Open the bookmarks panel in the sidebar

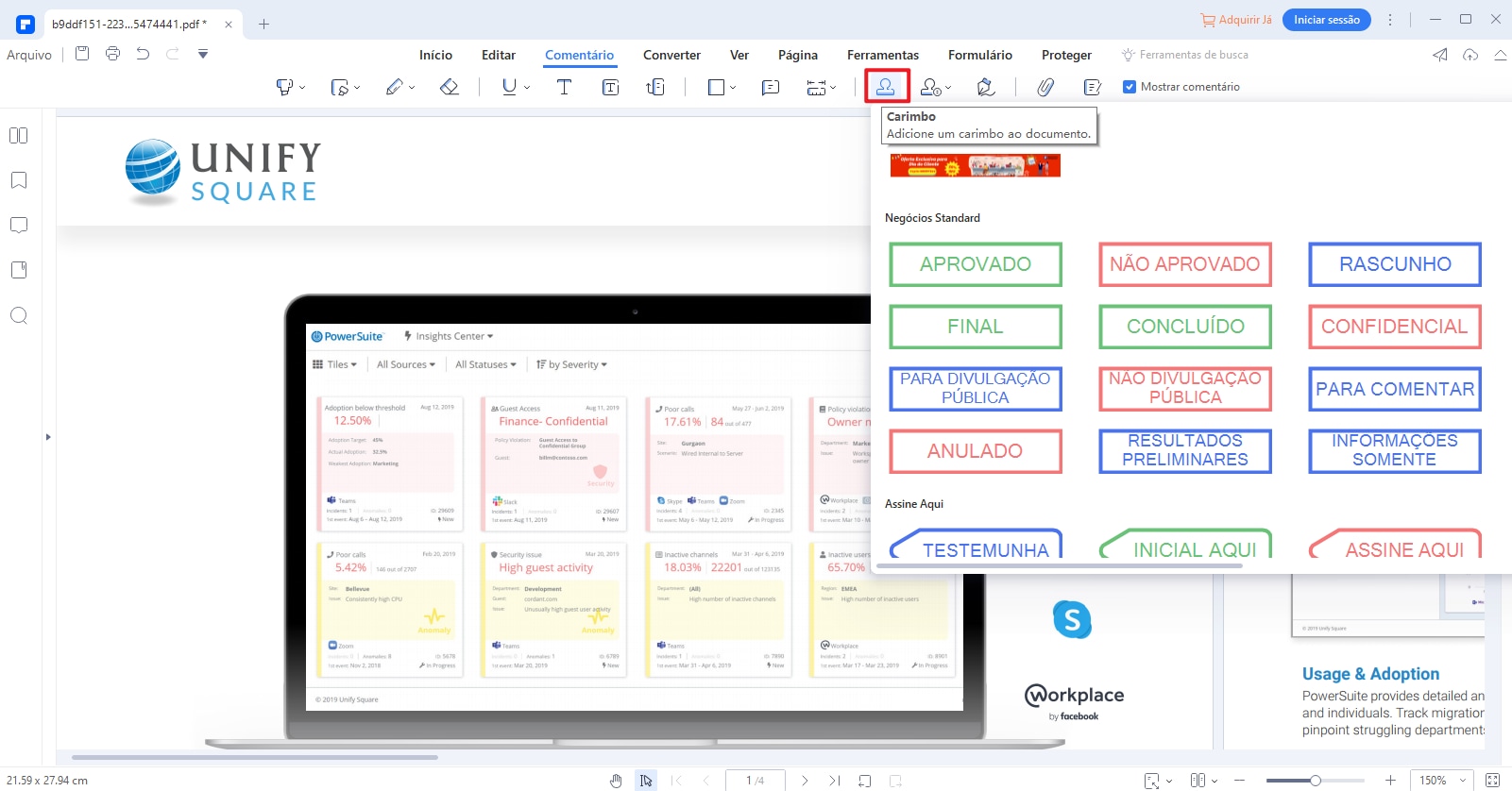point(18,180)
